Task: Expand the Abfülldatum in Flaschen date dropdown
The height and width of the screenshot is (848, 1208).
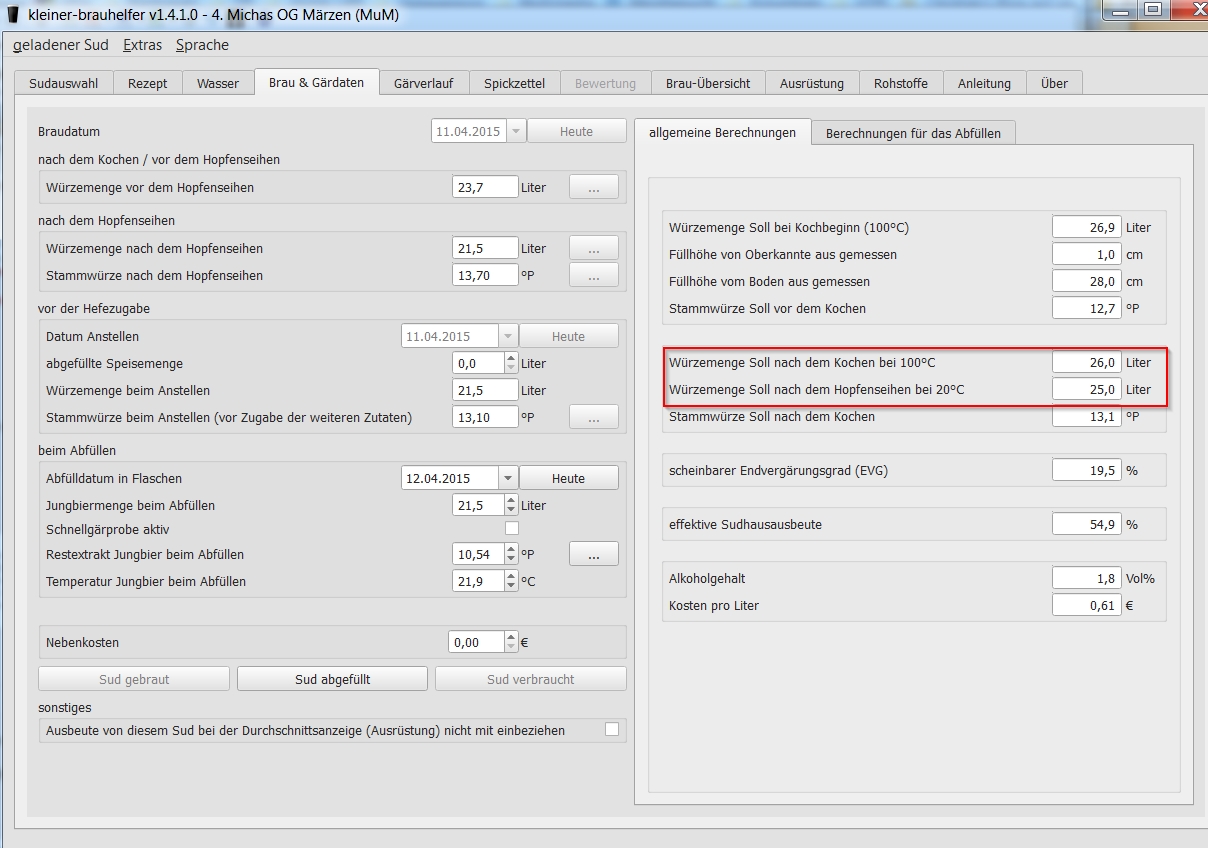Action: (x=508, y=478)
